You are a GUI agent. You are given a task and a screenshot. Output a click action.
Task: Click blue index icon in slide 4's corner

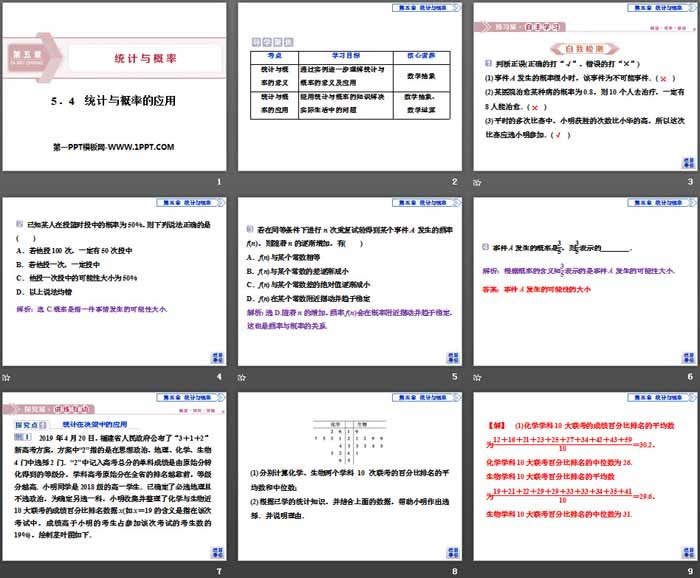coord(217,358)
